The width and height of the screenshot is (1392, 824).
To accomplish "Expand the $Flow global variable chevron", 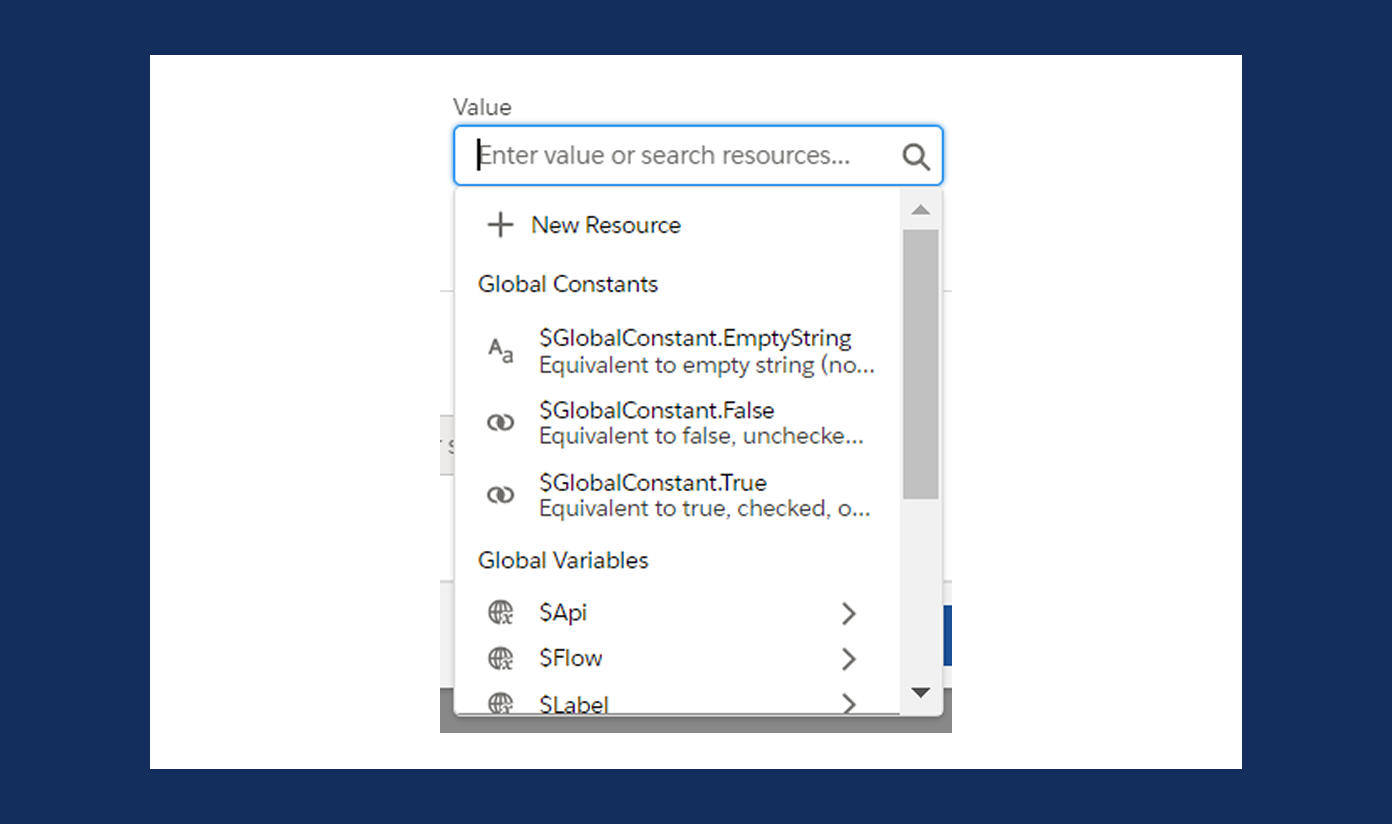I will click(x=849, y=659).
